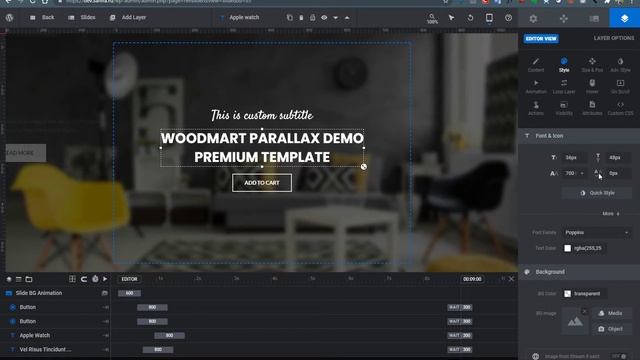Select the pointer selection tool
Image resolution: width=640 pixels, height=360 pixels.
[451, 18]
